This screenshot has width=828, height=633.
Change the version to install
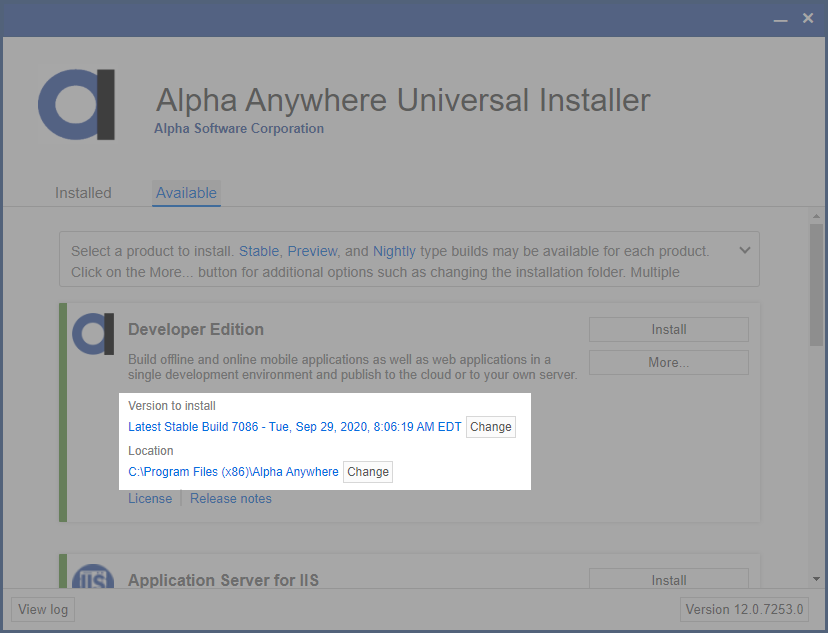tap(491, 427)
